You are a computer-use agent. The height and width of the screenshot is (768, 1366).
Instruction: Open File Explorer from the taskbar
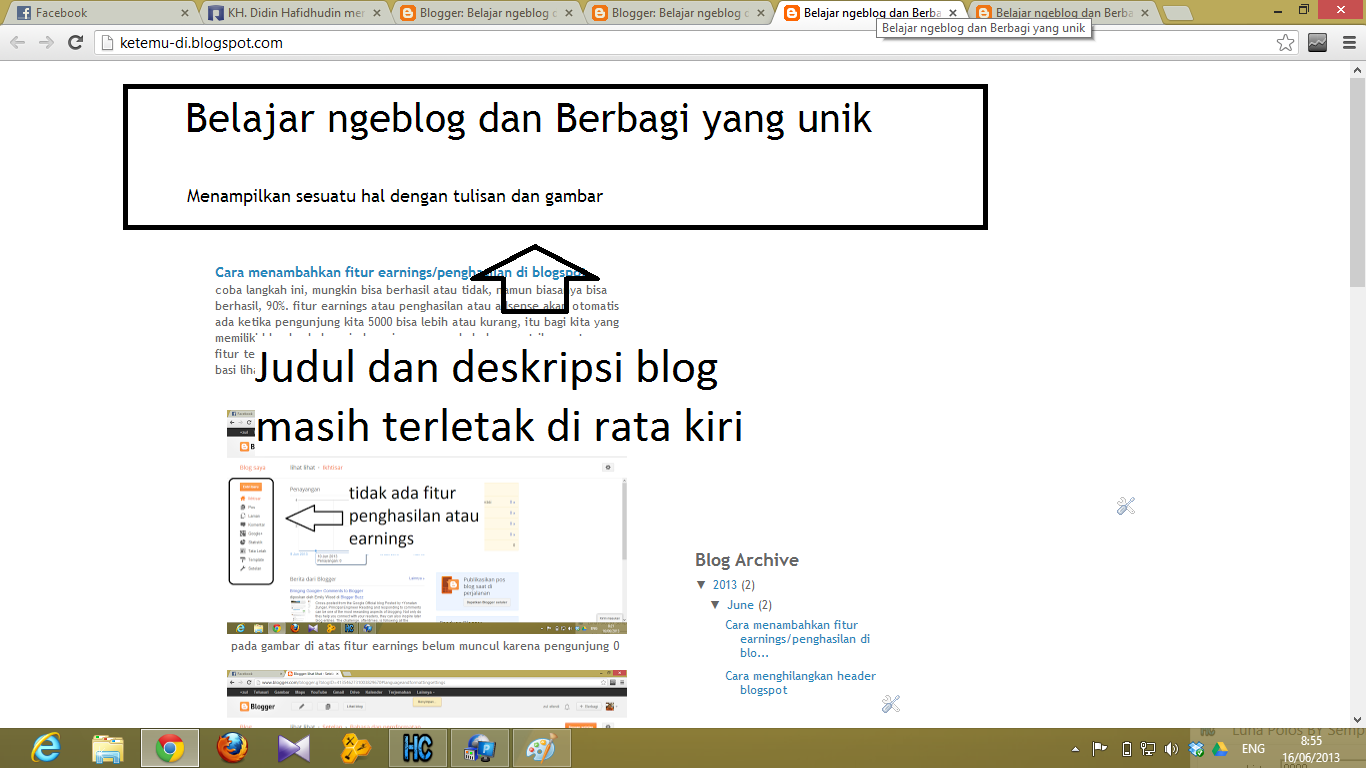click(x=108, y=748)
